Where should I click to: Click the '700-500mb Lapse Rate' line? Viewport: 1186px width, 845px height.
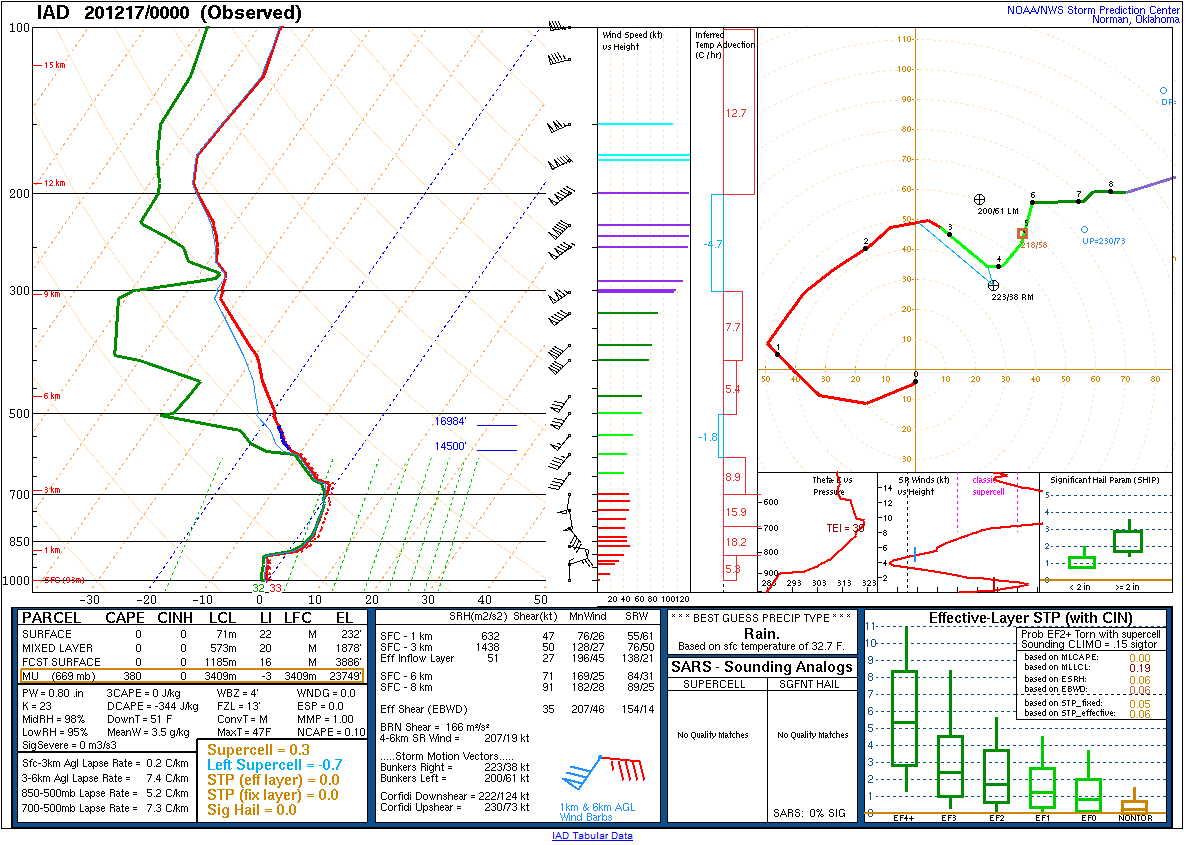coord(105,808)
